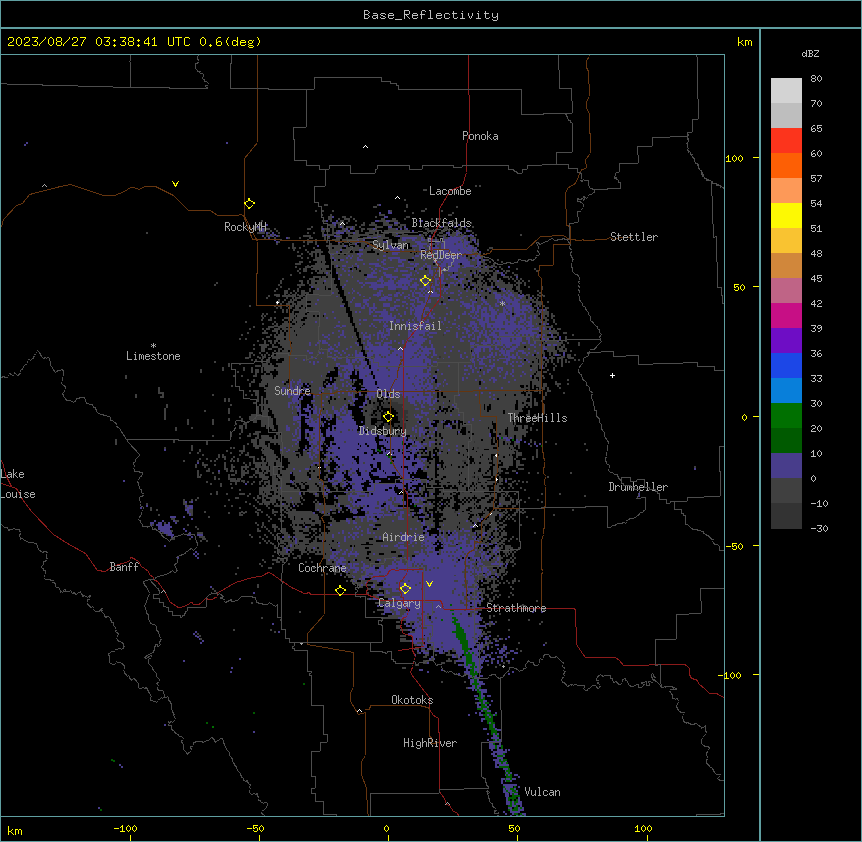Click the -100 bottom axis tick label
The image size is (862, 842).
coord(125,828)
